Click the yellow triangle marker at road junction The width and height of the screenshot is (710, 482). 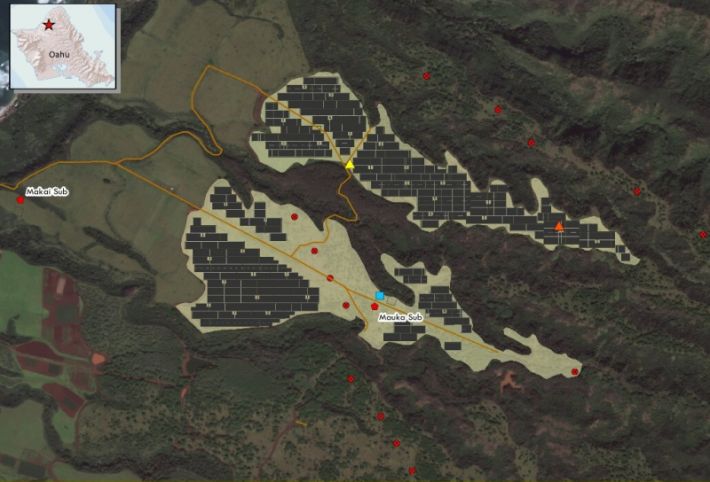(350, 164)
